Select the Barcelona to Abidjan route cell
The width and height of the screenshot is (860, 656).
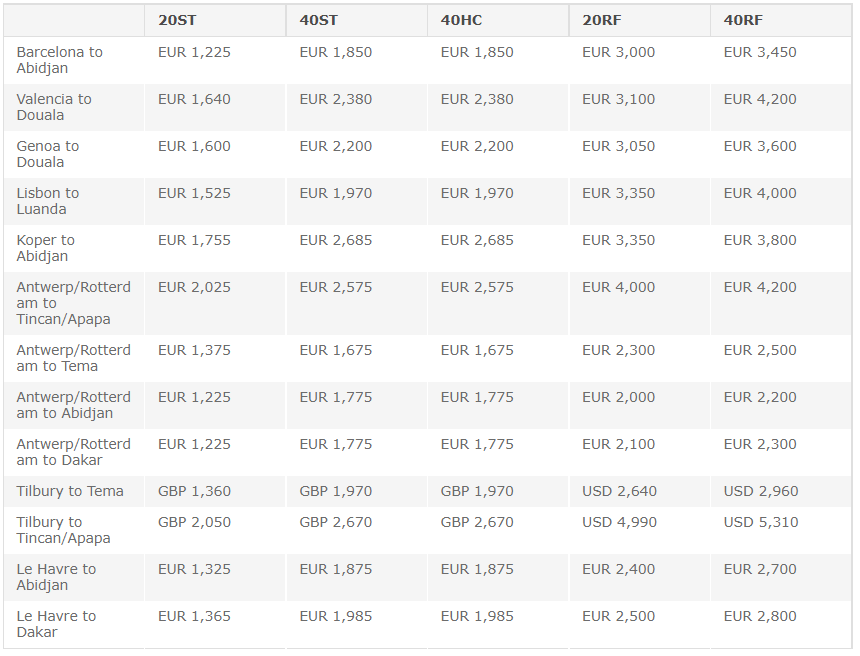point(60,60)
